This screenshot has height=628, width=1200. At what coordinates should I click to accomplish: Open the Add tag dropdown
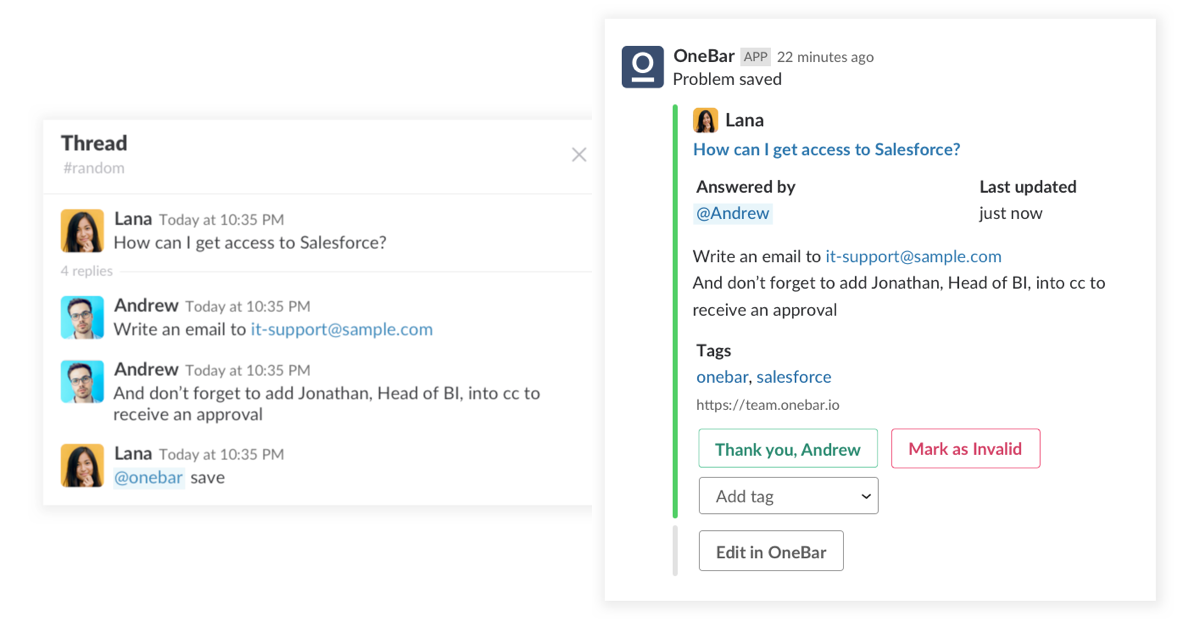(x=788, y=496)
